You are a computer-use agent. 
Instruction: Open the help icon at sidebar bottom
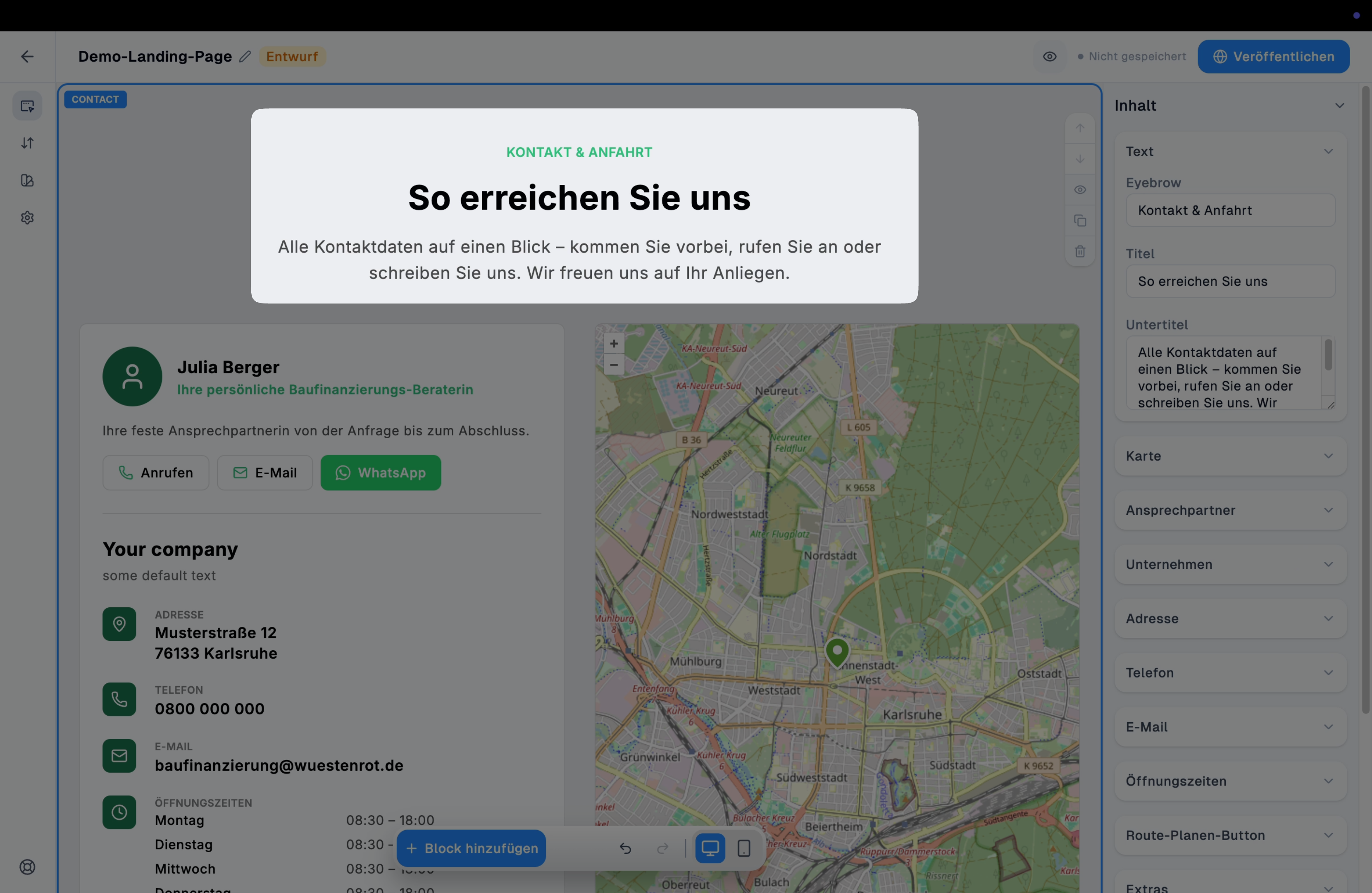(27, 867)
